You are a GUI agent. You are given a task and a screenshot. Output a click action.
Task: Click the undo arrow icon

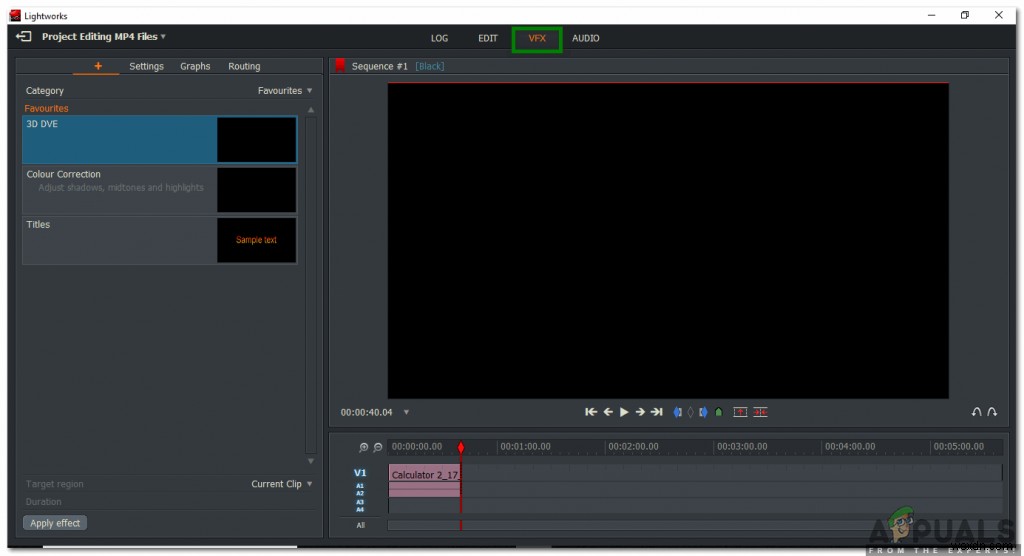coord(977,412)
